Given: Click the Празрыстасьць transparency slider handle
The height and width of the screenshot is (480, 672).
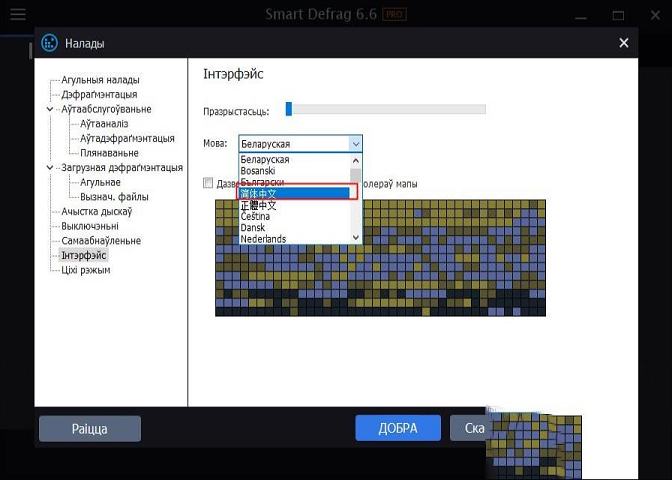Looking at the screenshot, I should (289, 109).
